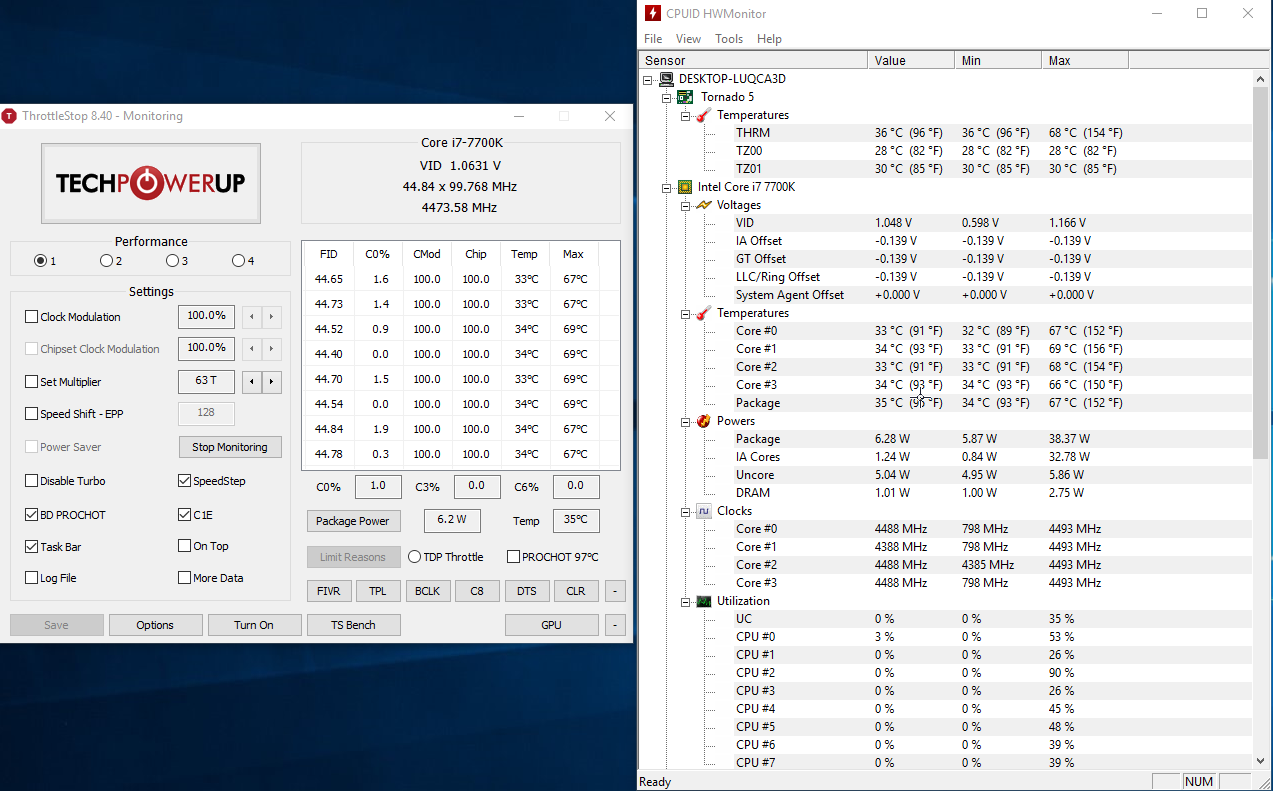Uncheck the BD PROCHOT checkbox
The image size is (1273, 791).
click(32, 515)
